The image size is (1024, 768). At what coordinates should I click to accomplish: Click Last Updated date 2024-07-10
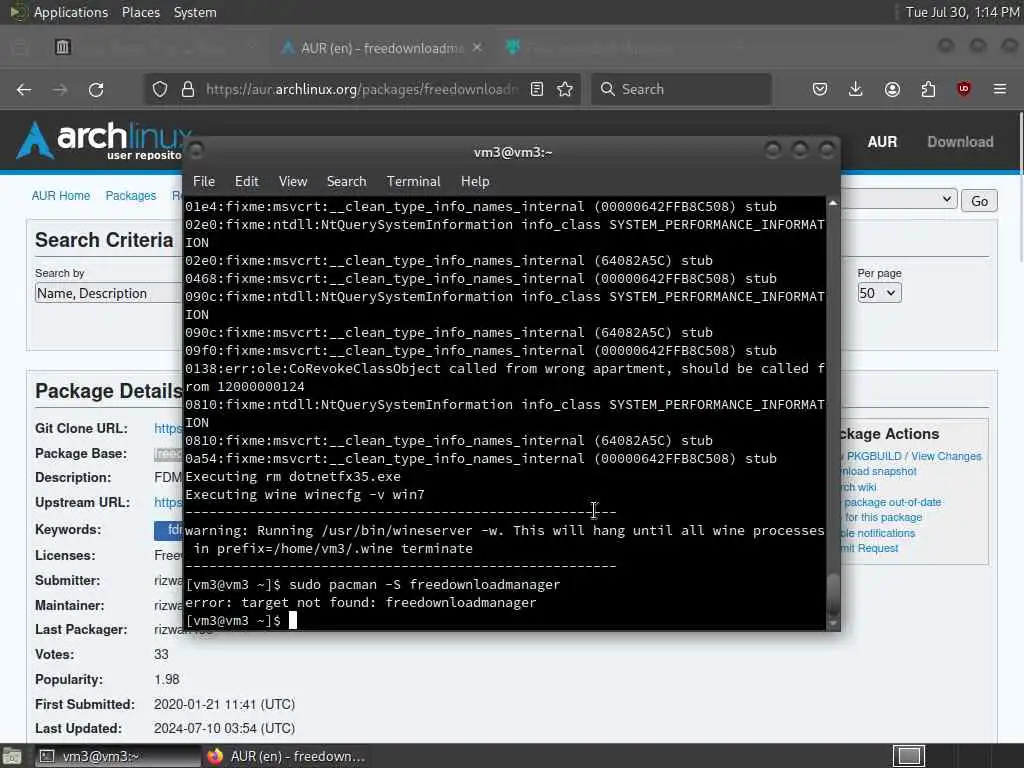[x=224, y=728]
